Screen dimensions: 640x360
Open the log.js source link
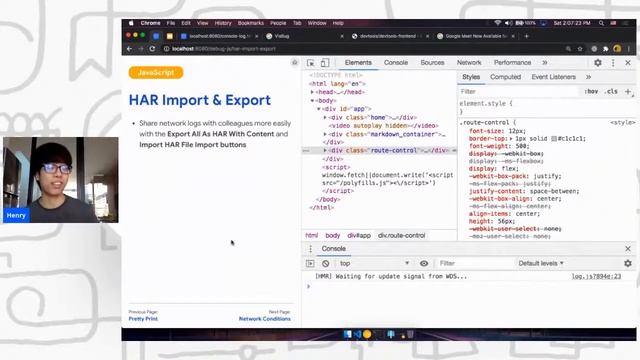[x=596, y=276]
